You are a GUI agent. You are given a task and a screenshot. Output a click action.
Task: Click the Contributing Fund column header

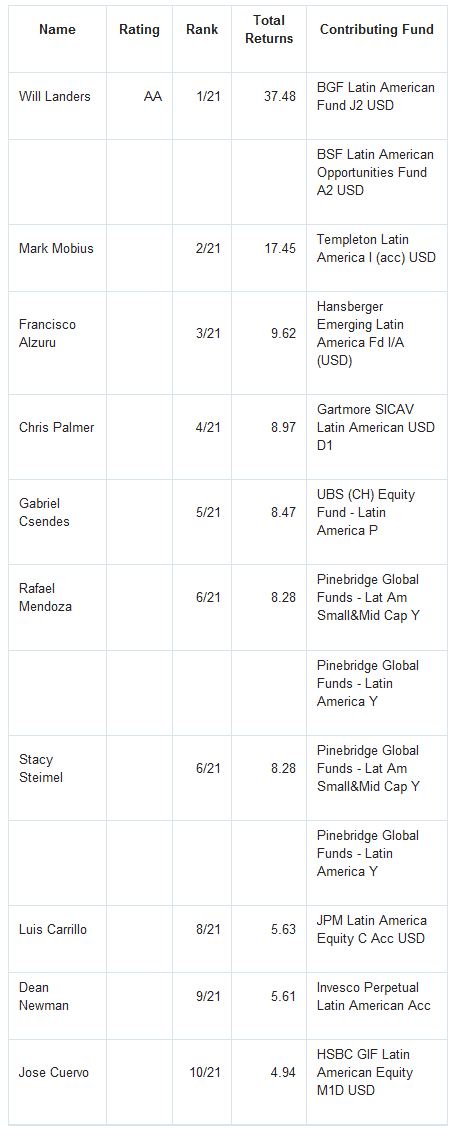(377, 30)
